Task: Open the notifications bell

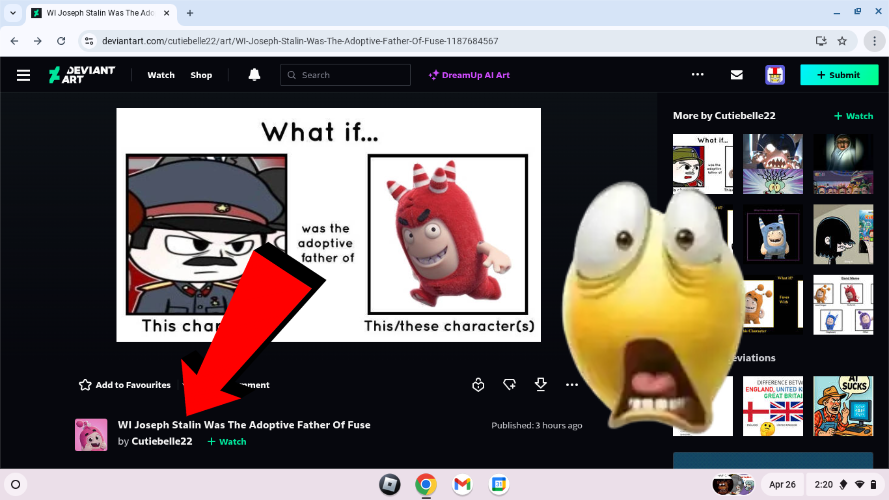Action: tap(254, 75)
